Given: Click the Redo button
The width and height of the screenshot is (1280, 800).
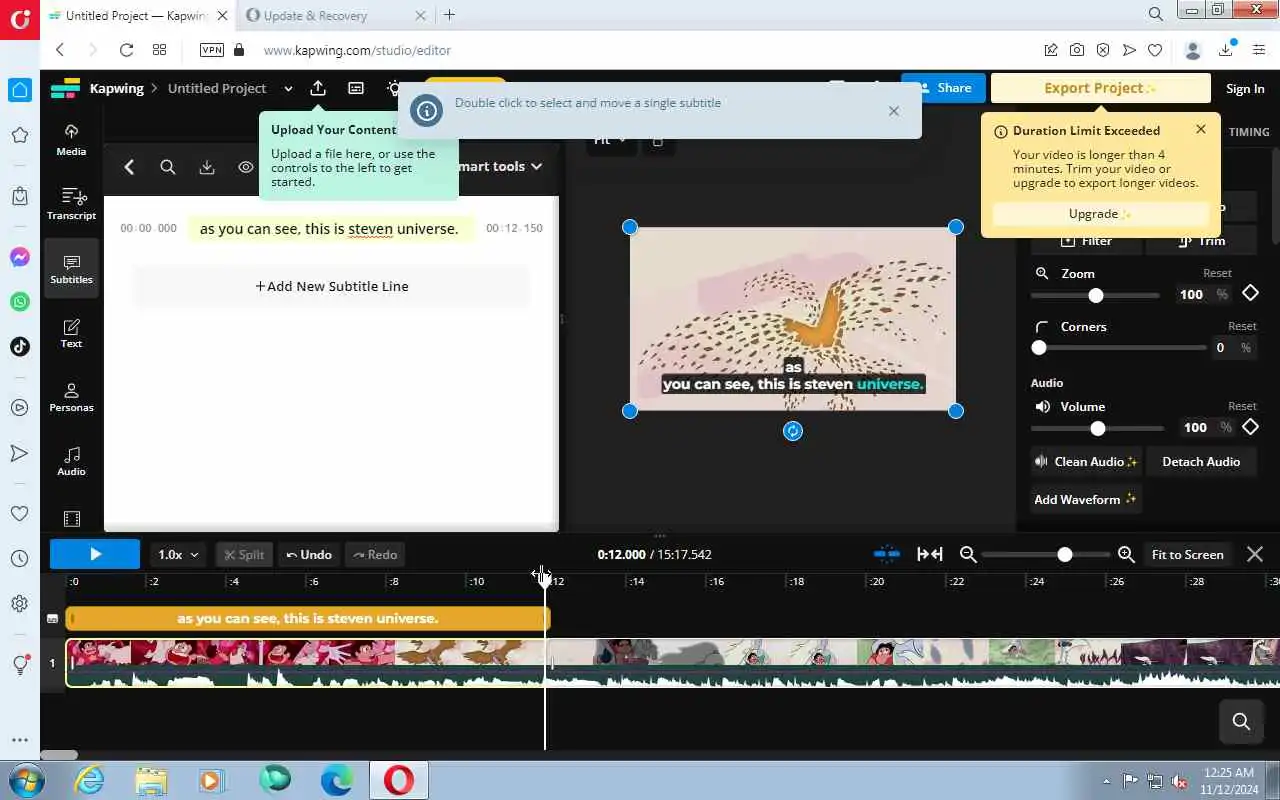Looking at the screenshot, I should (375, 554).
